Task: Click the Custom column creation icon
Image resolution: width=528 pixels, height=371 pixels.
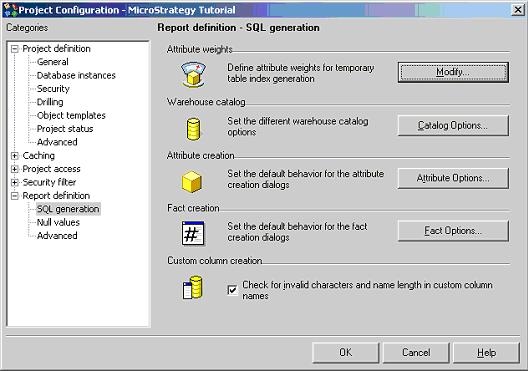Action: pyautogui.click(x=193, y=287)
